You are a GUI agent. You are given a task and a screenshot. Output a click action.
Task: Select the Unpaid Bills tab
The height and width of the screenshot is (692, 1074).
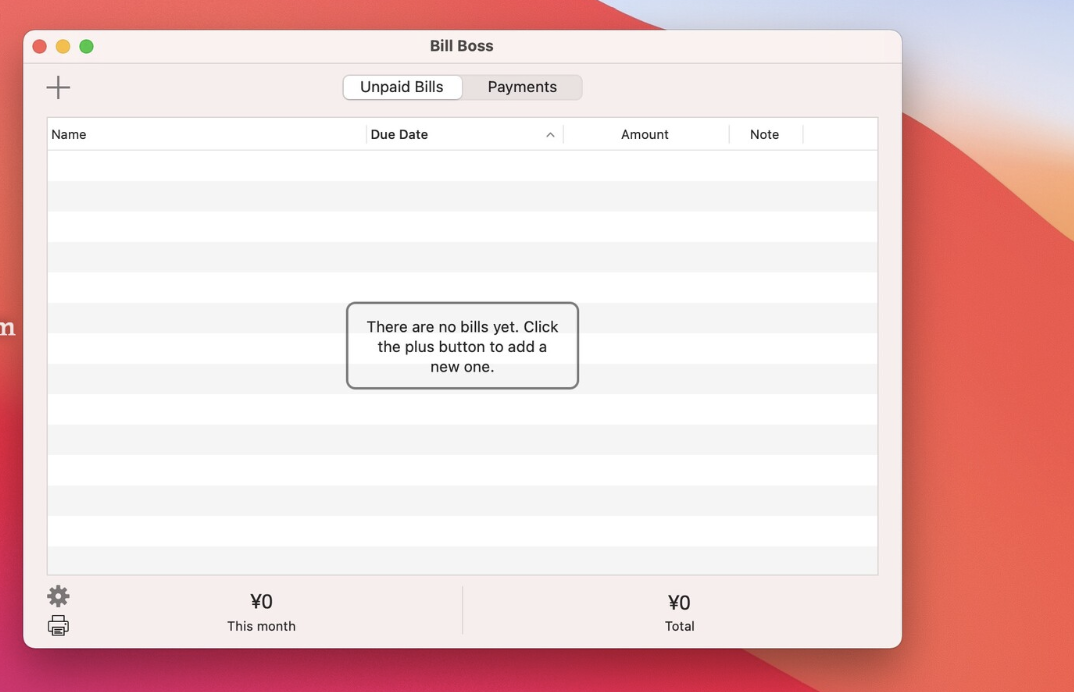tap(402, 87)
